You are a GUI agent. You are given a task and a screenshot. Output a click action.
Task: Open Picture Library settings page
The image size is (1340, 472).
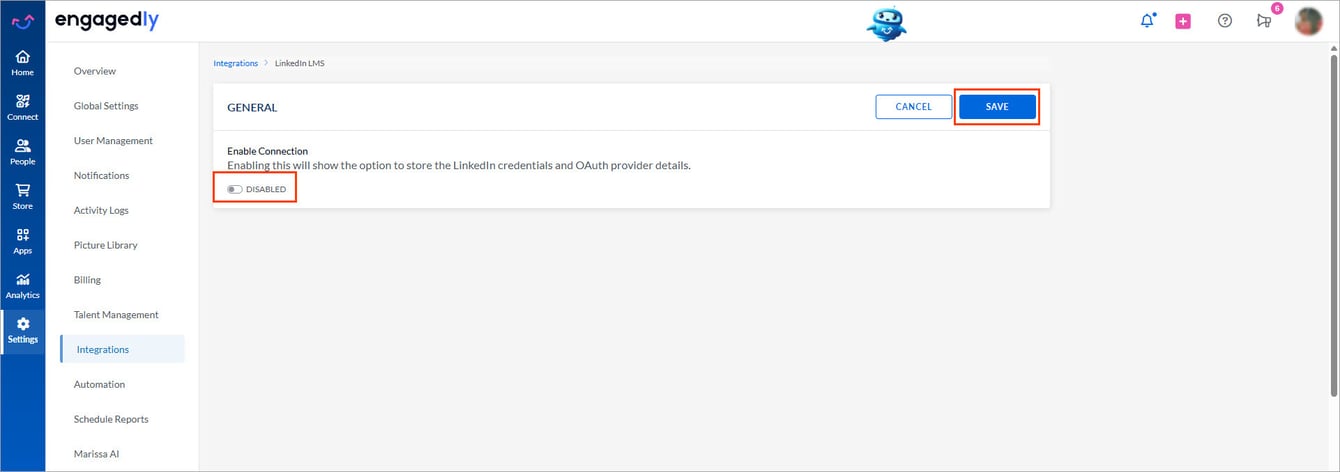(x=106, y=245)
